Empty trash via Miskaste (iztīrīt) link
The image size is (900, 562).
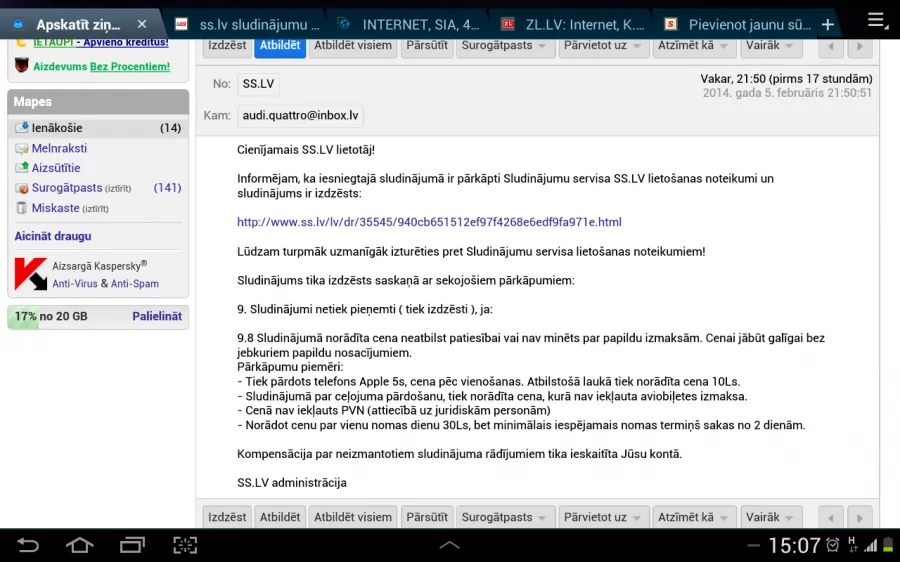(x=95, y=208)
